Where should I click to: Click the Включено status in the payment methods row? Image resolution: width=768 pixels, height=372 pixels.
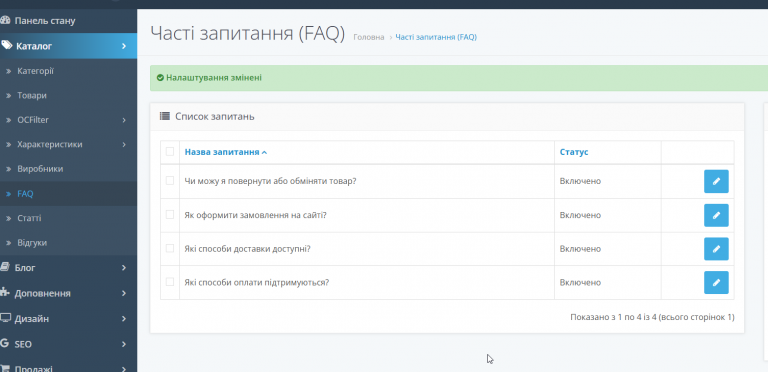pos(580,283)
